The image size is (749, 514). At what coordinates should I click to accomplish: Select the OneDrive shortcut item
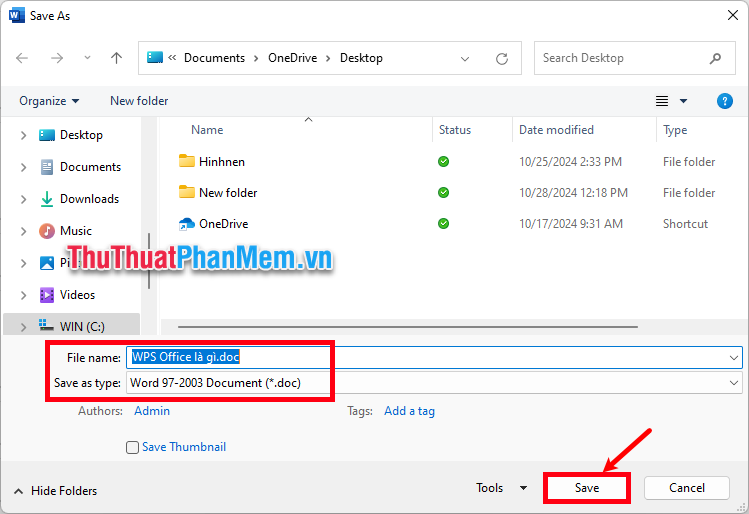coord(224,224)
